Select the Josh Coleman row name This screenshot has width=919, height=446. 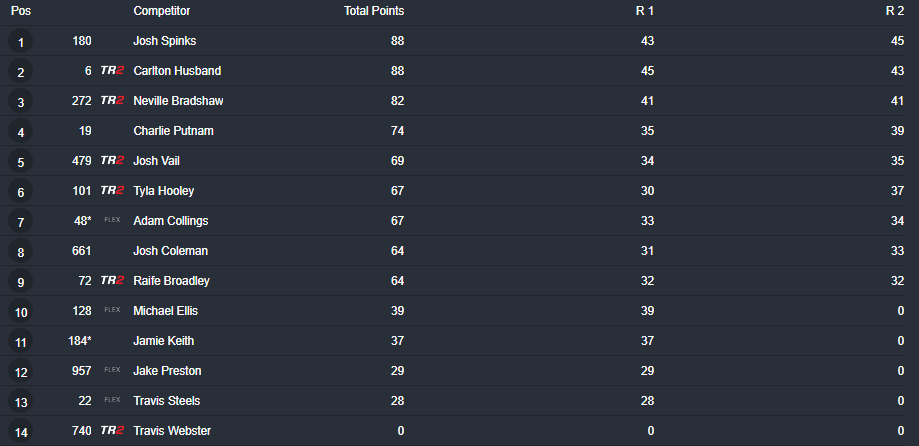click(171, 251)
